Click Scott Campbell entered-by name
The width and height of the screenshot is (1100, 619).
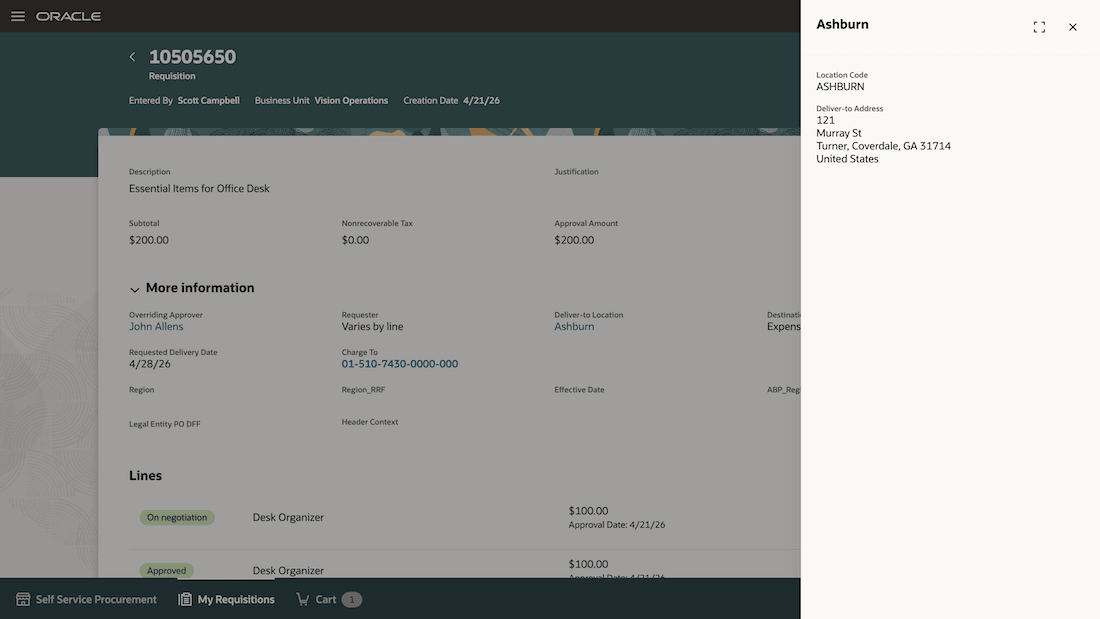tap(208, 100)
